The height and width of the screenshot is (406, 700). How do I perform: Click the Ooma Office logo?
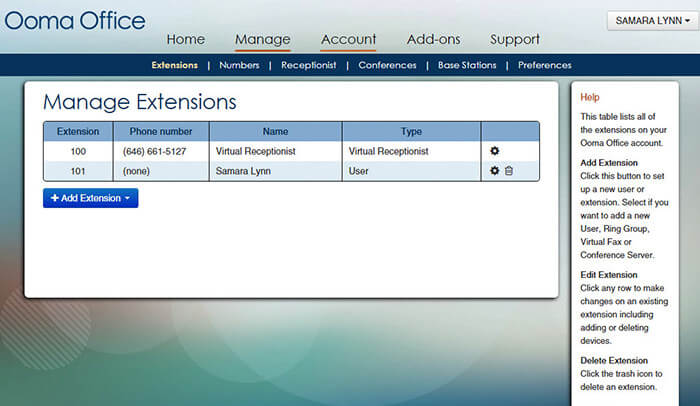coord(75,21)
